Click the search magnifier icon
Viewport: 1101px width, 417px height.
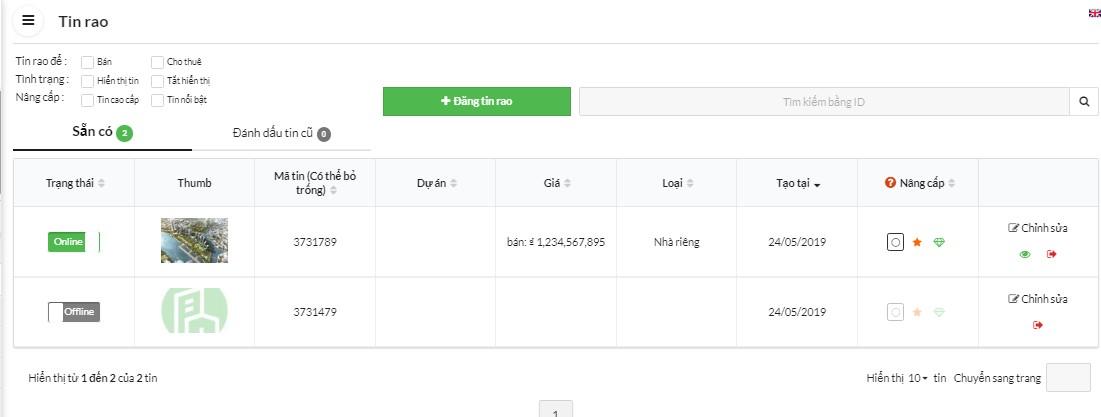pos(1084,102)
